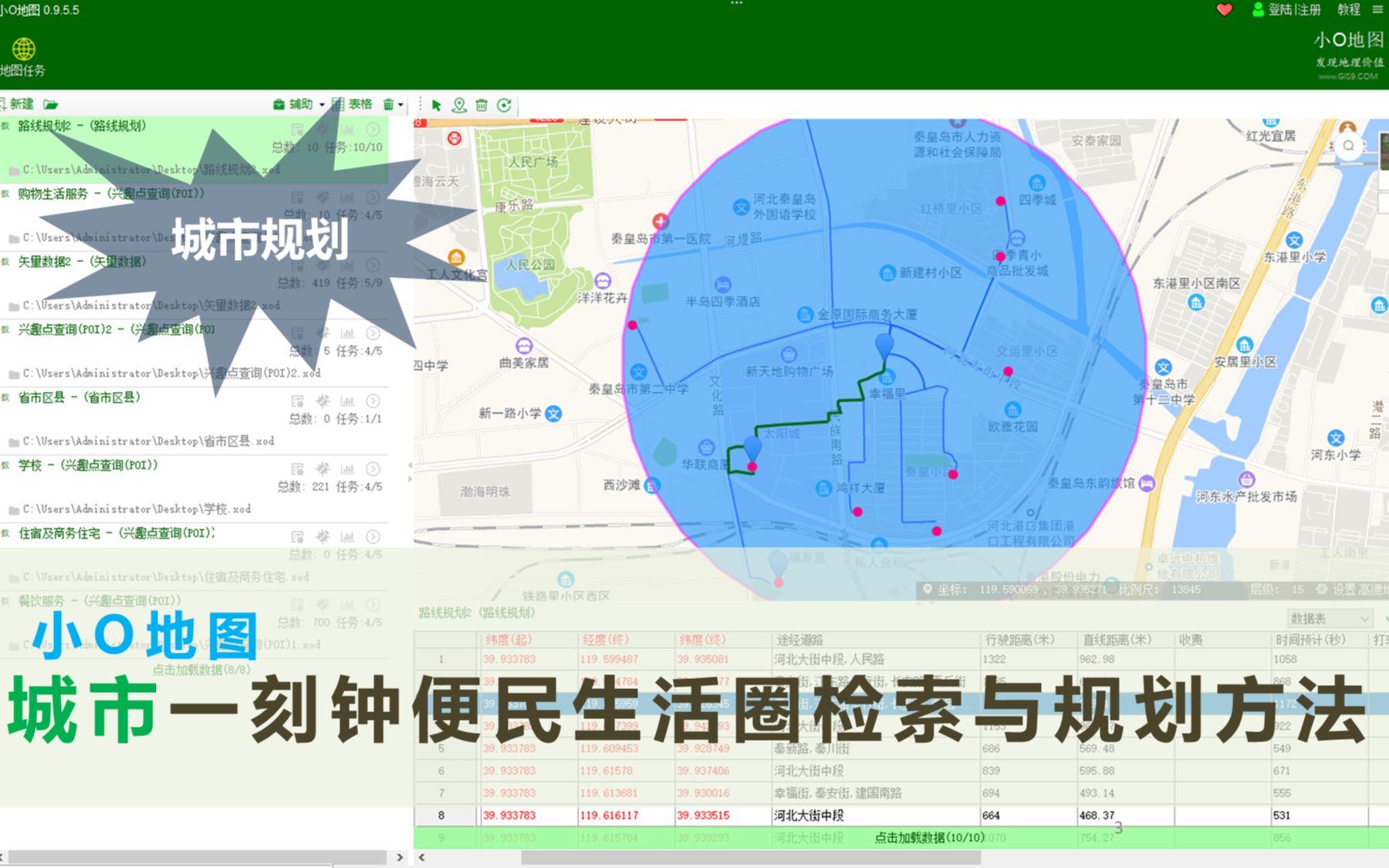The image size is (1389, 868).
Task: Click the blue route start pin on map
Action: tap(884, 346)
